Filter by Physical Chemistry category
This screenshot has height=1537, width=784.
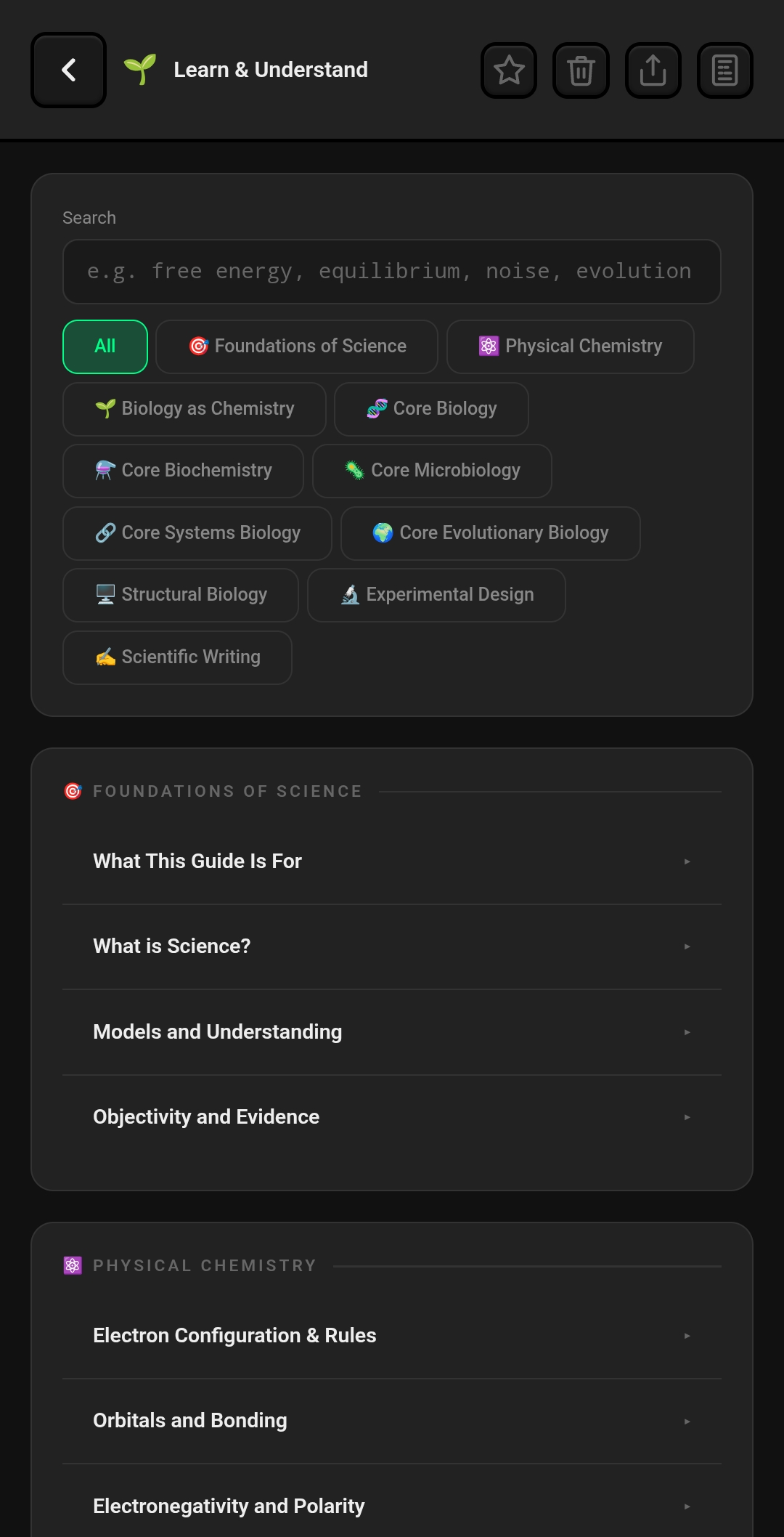point(570,346)
